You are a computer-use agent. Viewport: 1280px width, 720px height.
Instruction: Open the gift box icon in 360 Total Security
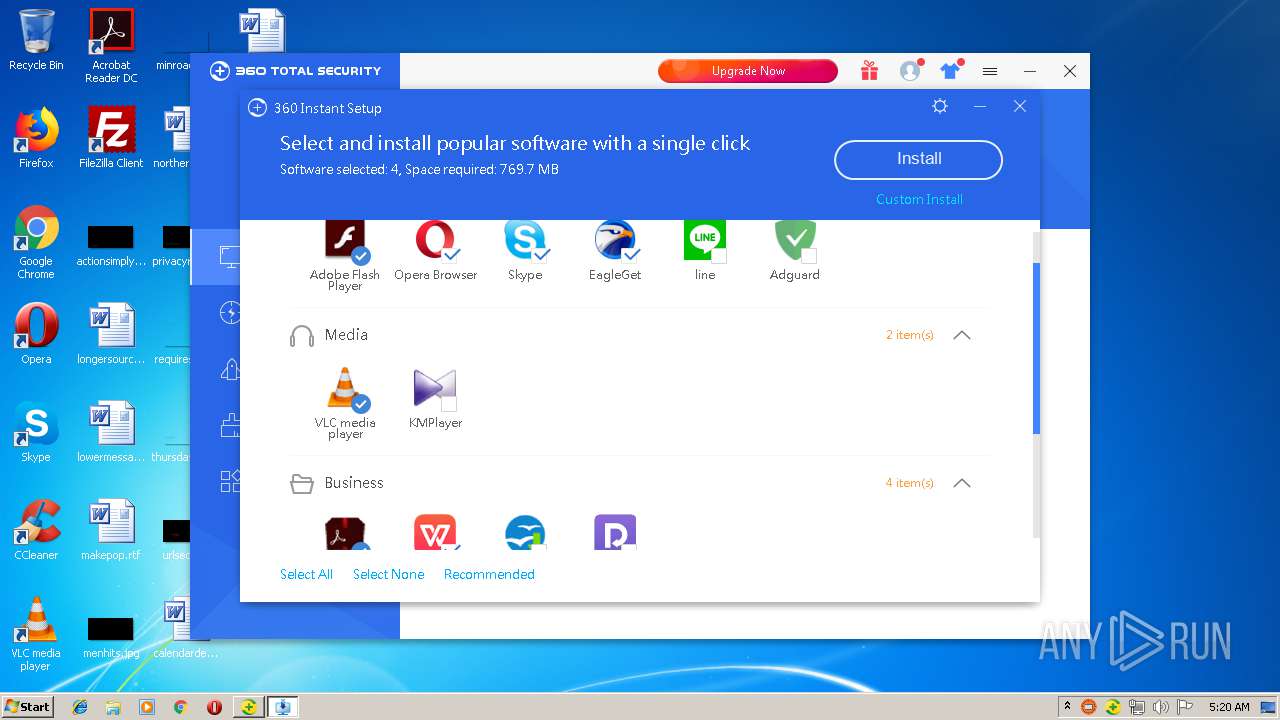click(x=869, y=71)
